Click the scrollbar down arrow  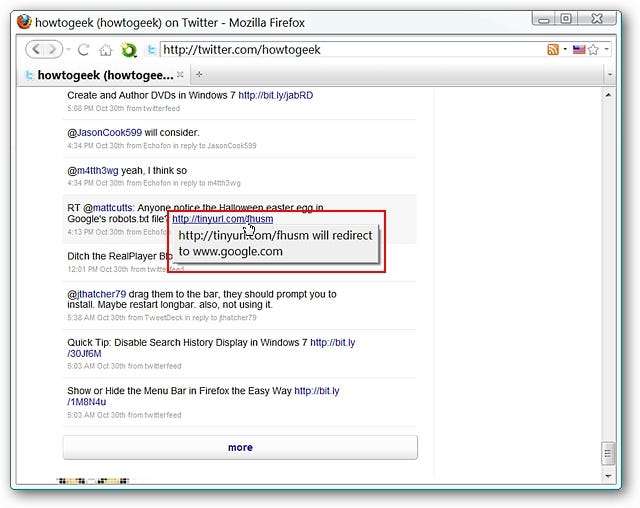coord(608,476)
